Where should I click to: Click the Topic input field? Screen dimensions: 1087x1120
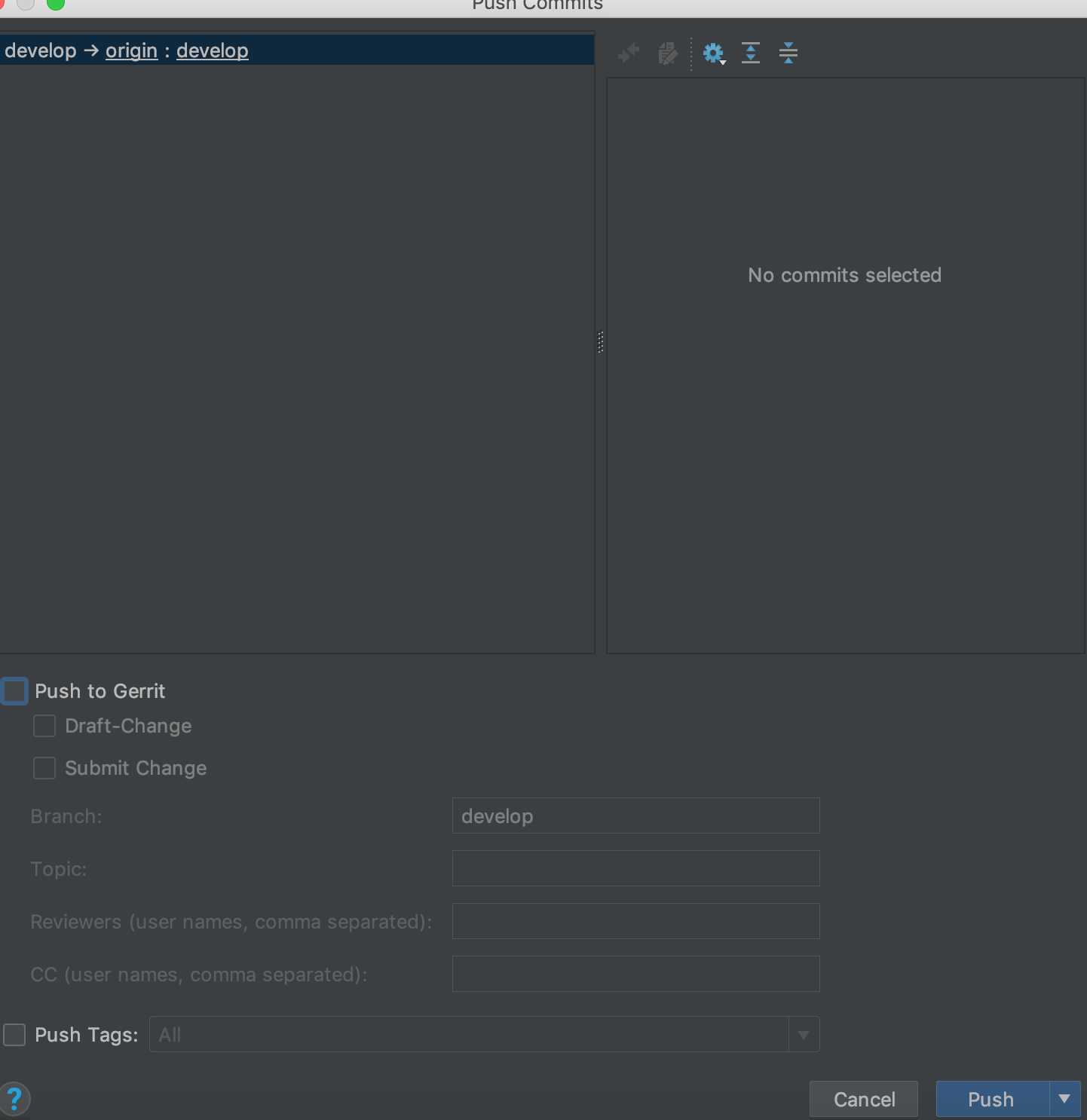pos(635,868)
